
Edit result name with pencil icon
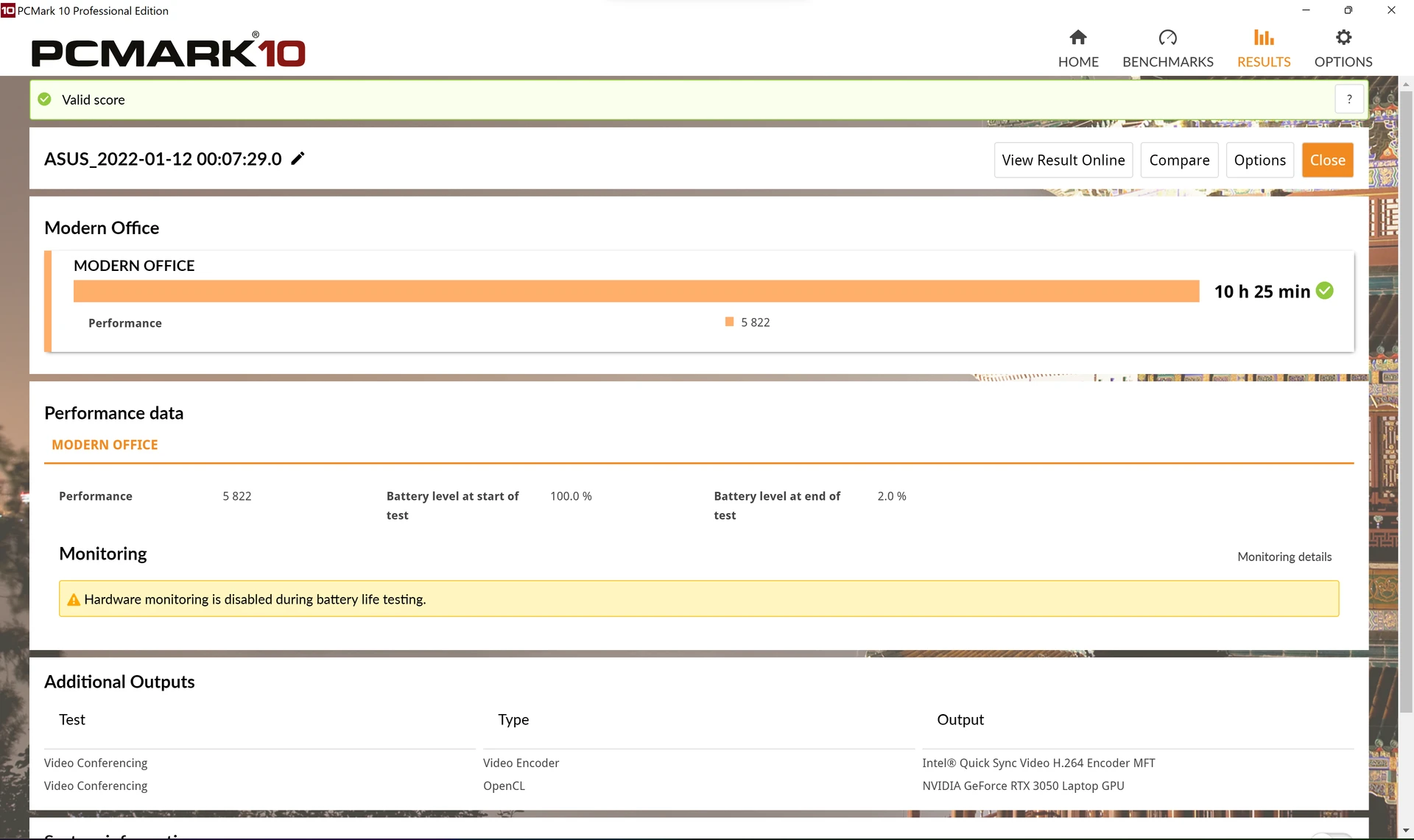298,158
